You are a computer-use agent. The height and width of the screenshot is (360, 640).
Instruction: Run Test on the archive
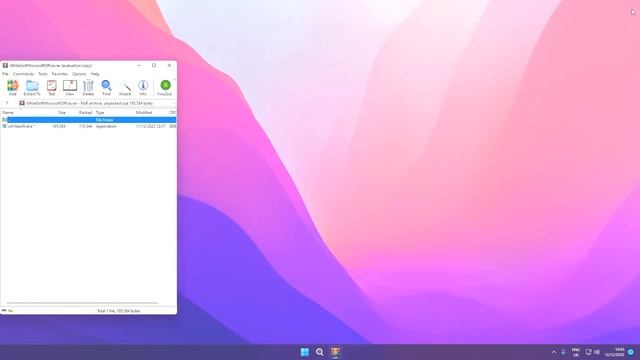tap(51, 87)
